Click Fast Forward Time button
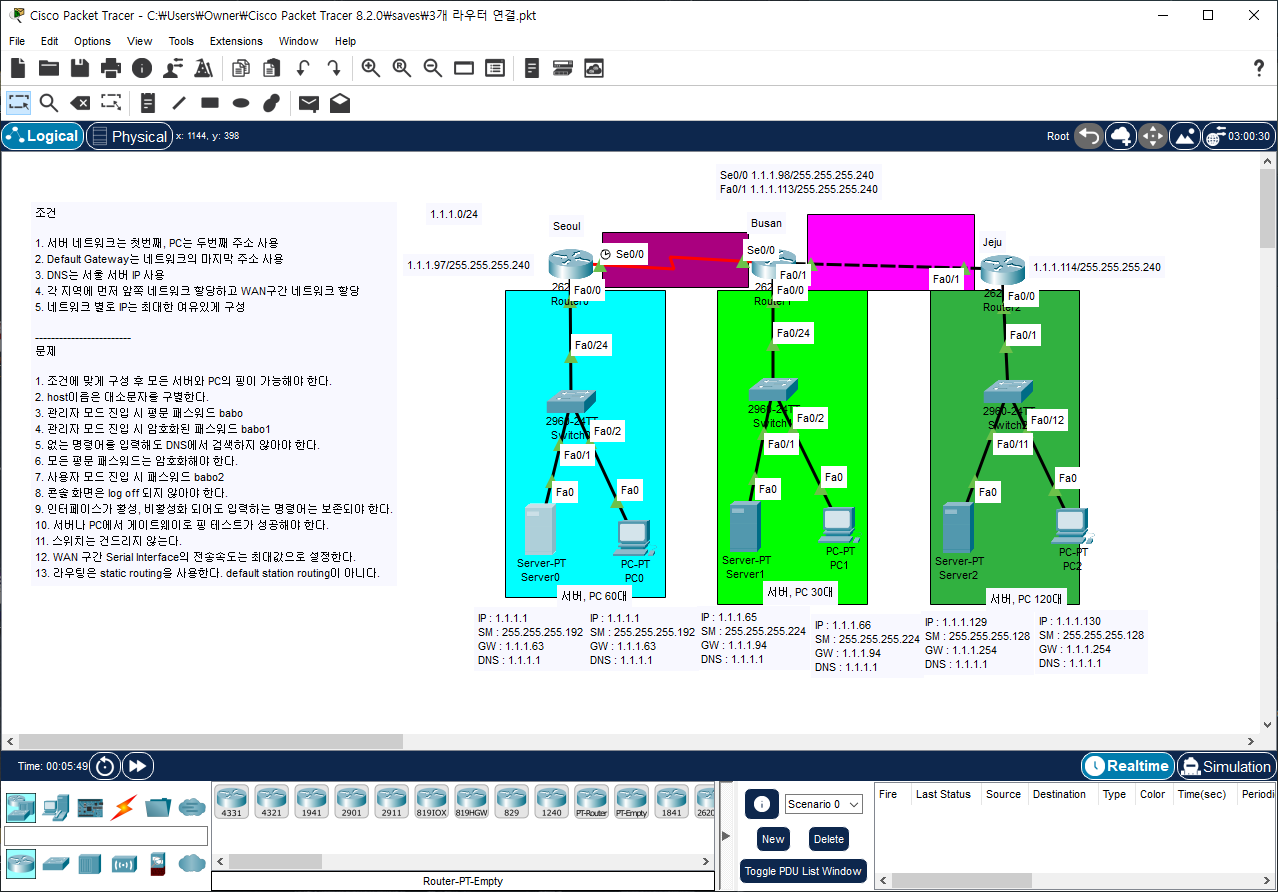This screenshot has width=1278, height=892. click(138, 766)
